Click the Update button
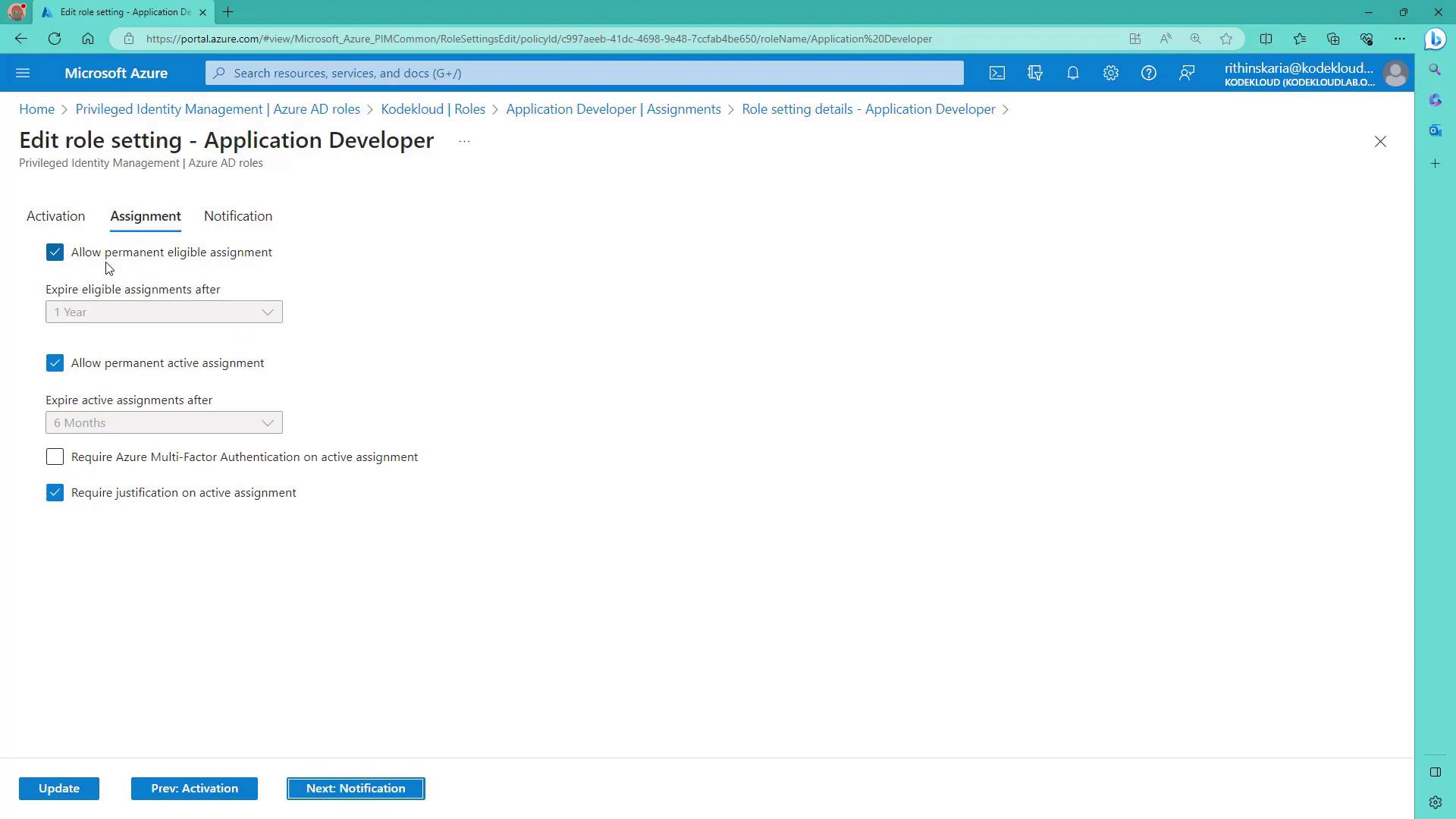The height and width of the screenshot is (819, 1456). point(59,789)
